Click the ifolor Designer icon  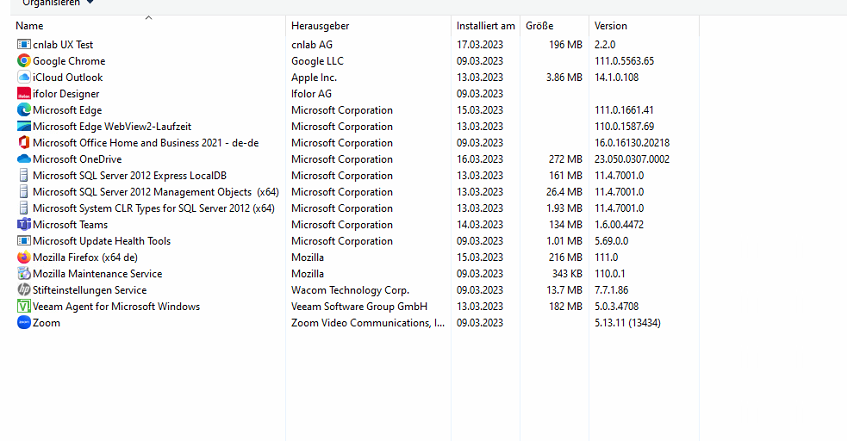tap(24, 94)
